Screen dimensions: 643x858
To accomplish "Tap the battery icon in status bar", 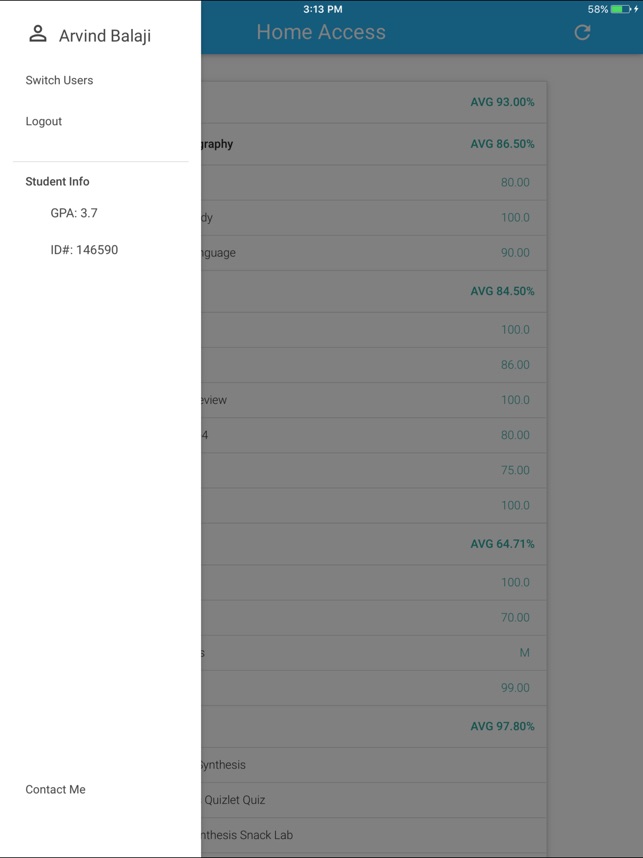I will pos(621,9).
